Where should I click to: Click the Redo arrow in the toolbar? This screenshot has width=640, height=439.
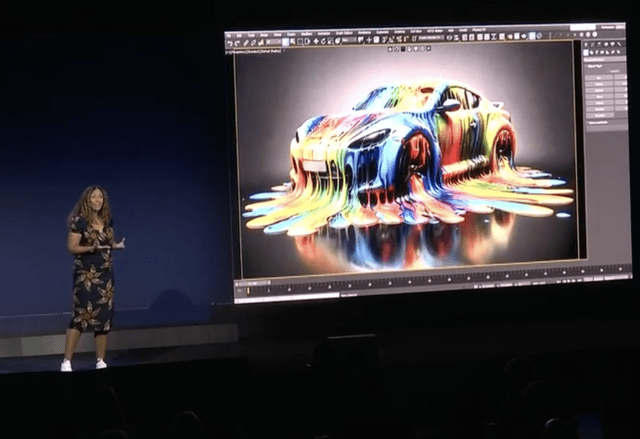(x=237, y=43)
